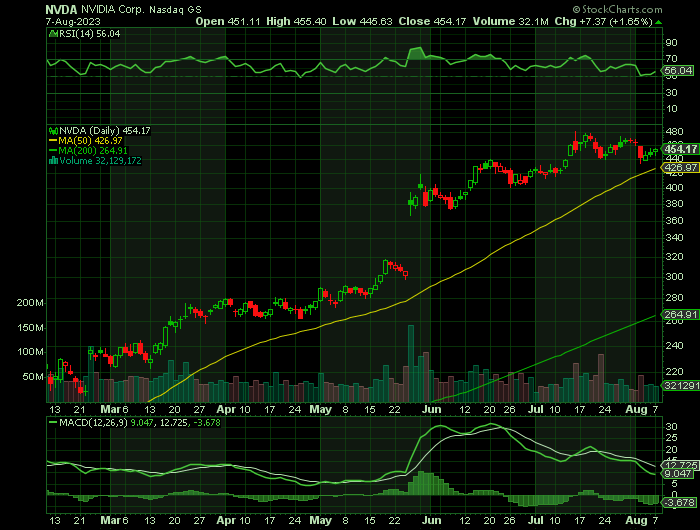Click Jun on the price chart date axis
700x530 pixels.
[431, 409]
